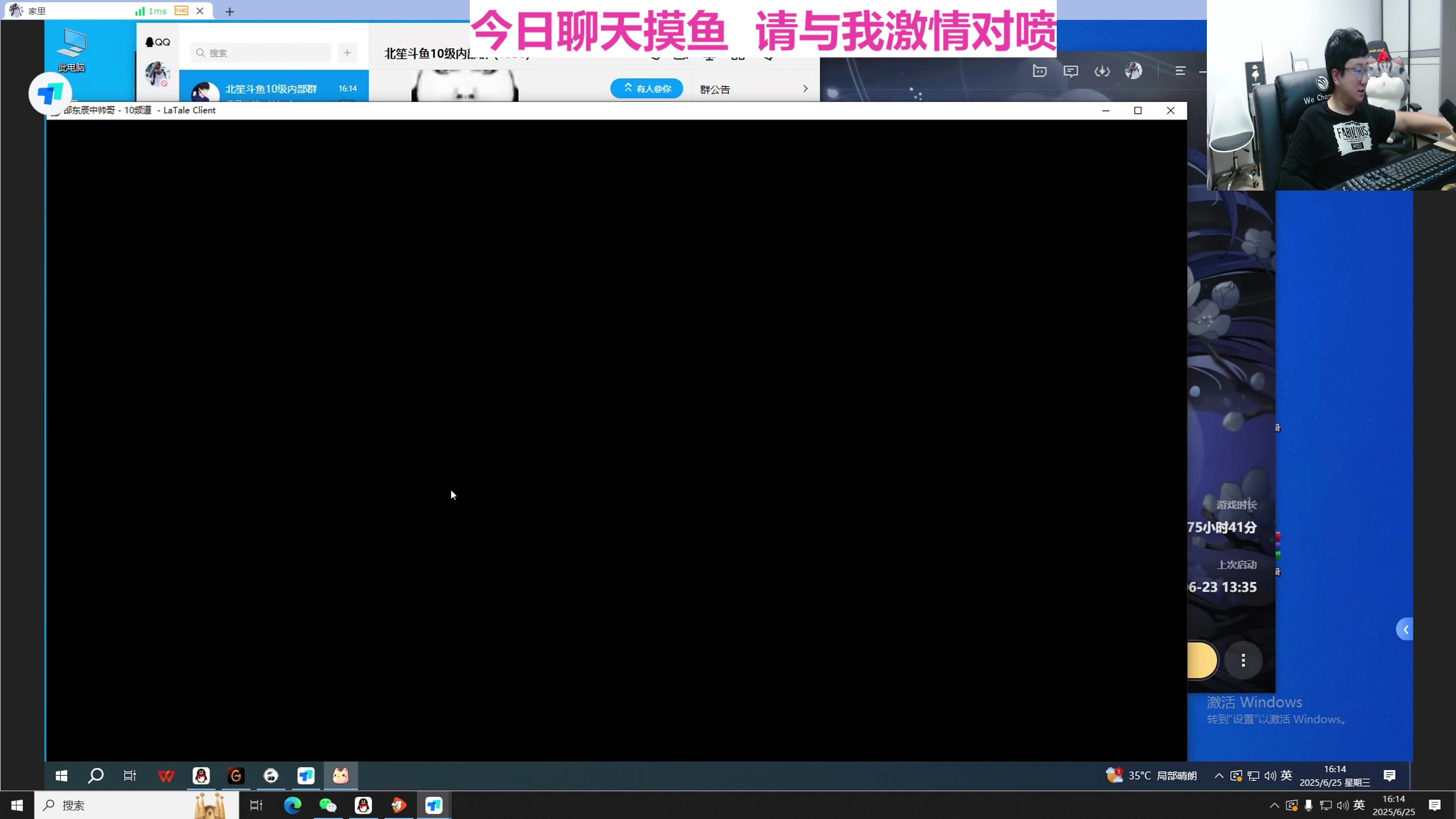Click the floating ToDesk logo bubble
Screen dimensions: 1456x819
point(50,94)
